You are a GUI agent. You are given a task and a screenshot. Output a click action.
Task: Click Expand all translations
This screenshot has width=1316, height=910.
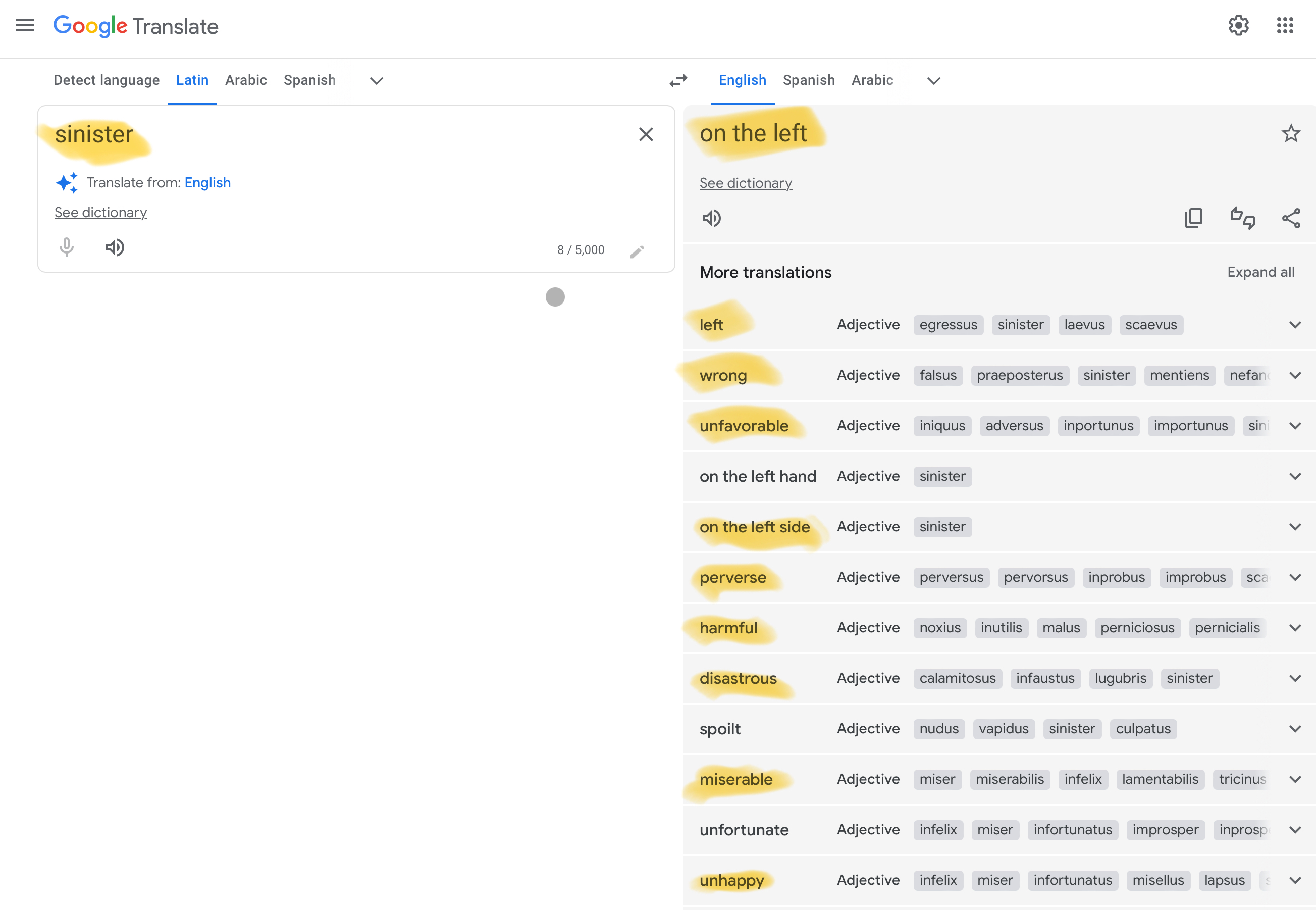point(1260,272)
